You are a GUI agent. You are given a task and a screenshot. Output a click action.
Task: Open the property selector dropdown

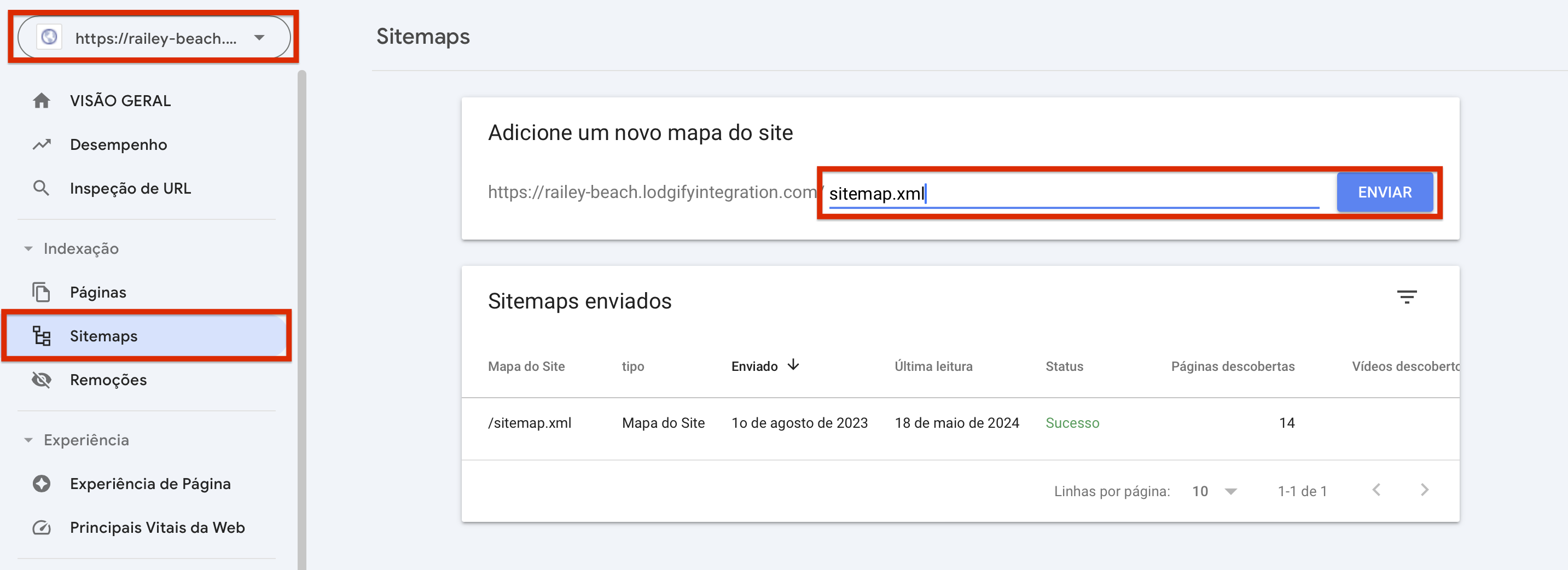click(259, 37)
